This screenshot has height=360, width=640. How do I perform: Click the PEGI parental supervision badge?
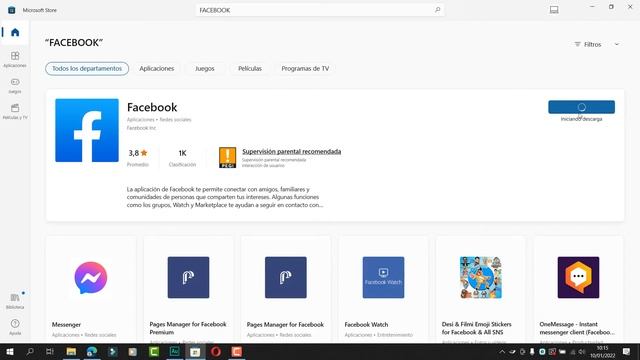coord(227,158)
